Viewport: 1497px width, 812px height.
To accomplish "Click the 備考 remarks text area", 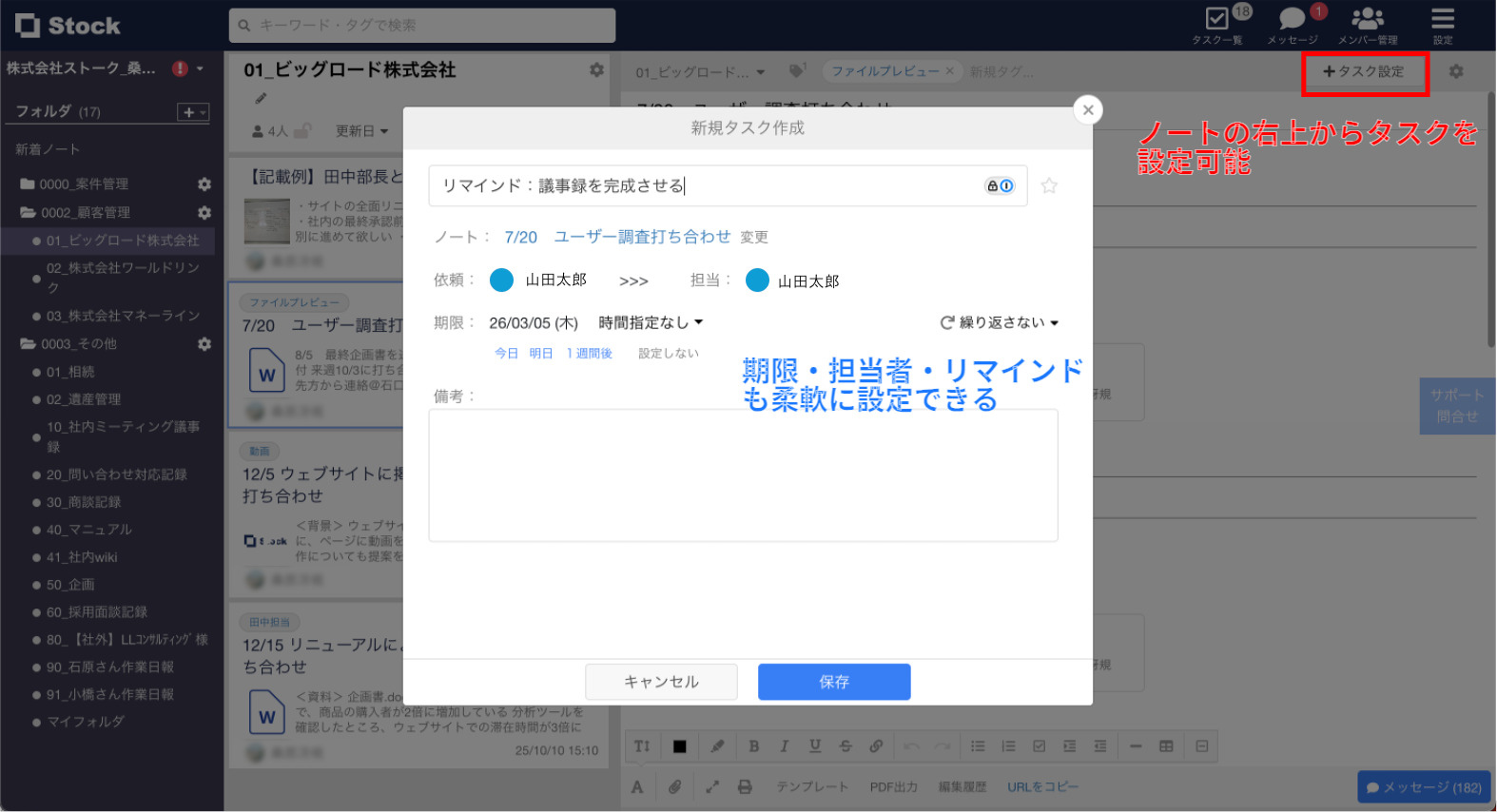I will tap(743, 475).
